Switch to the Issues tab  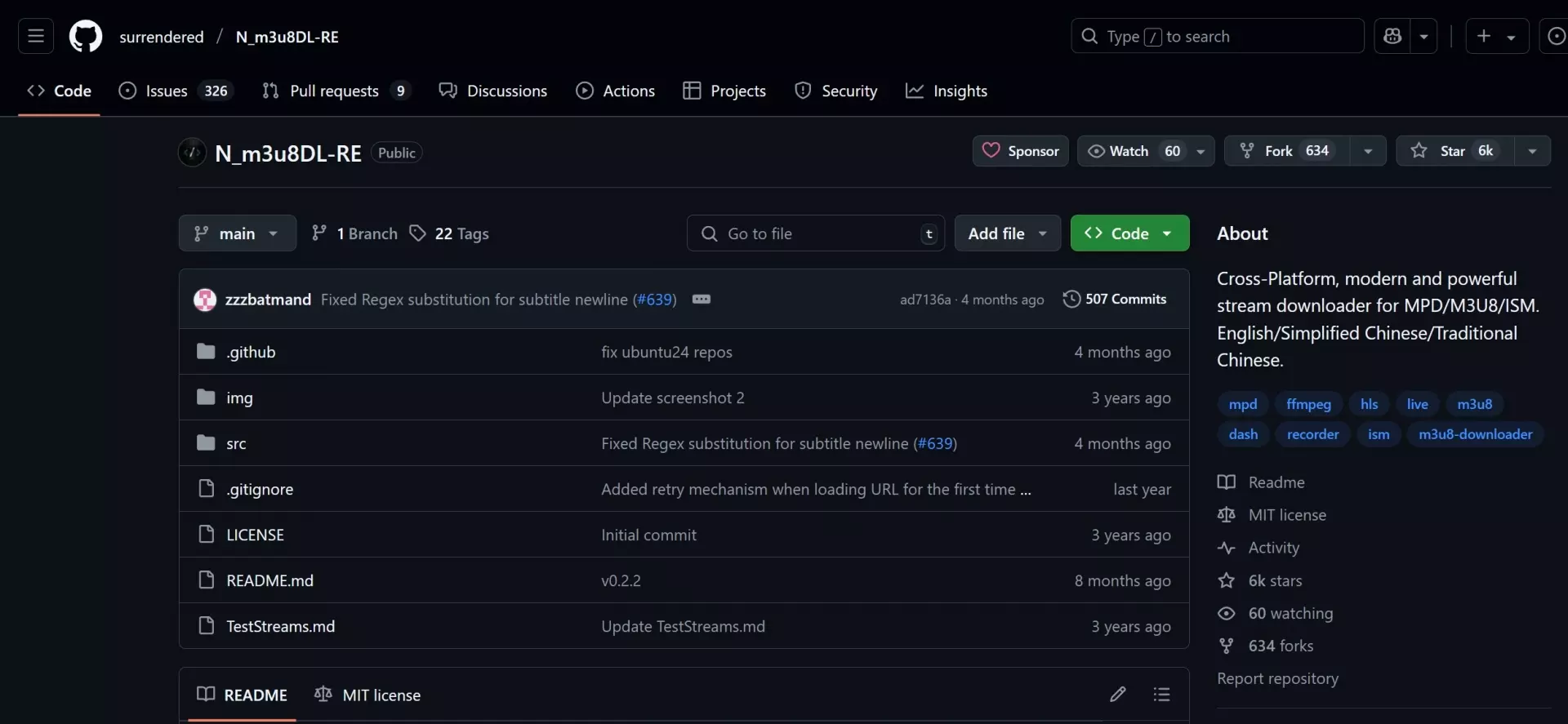point(176,91)
